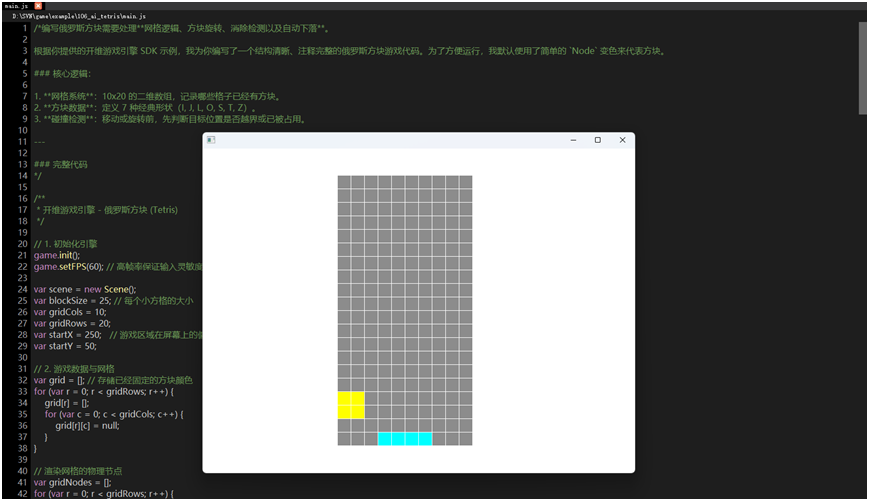Maximize the Tetris game window
Viewport: 869px width, 501px height.
(x=598, y=140)
